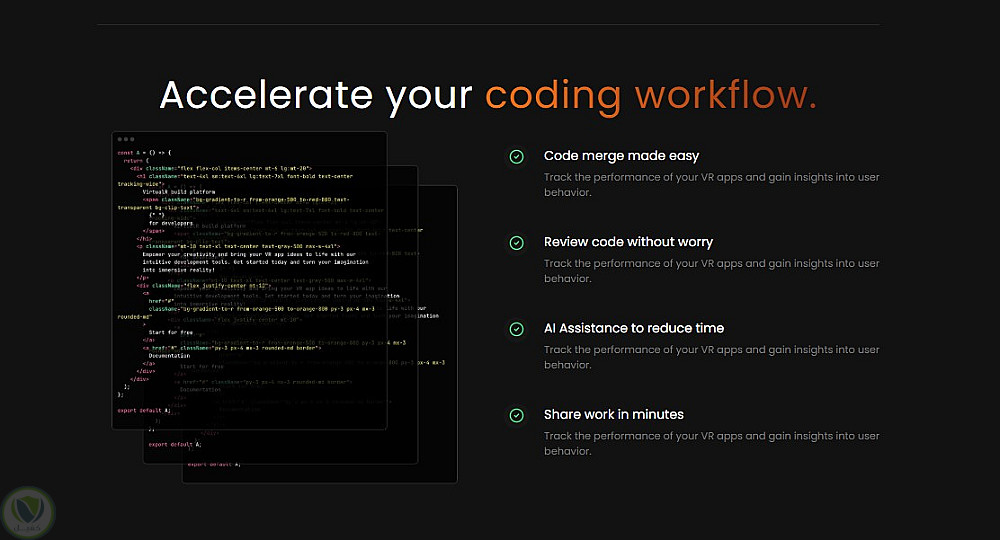Click the checkmark icon beside Share work in minutes
Viewport: 1000px width, 540px height.
click(517, 416)
